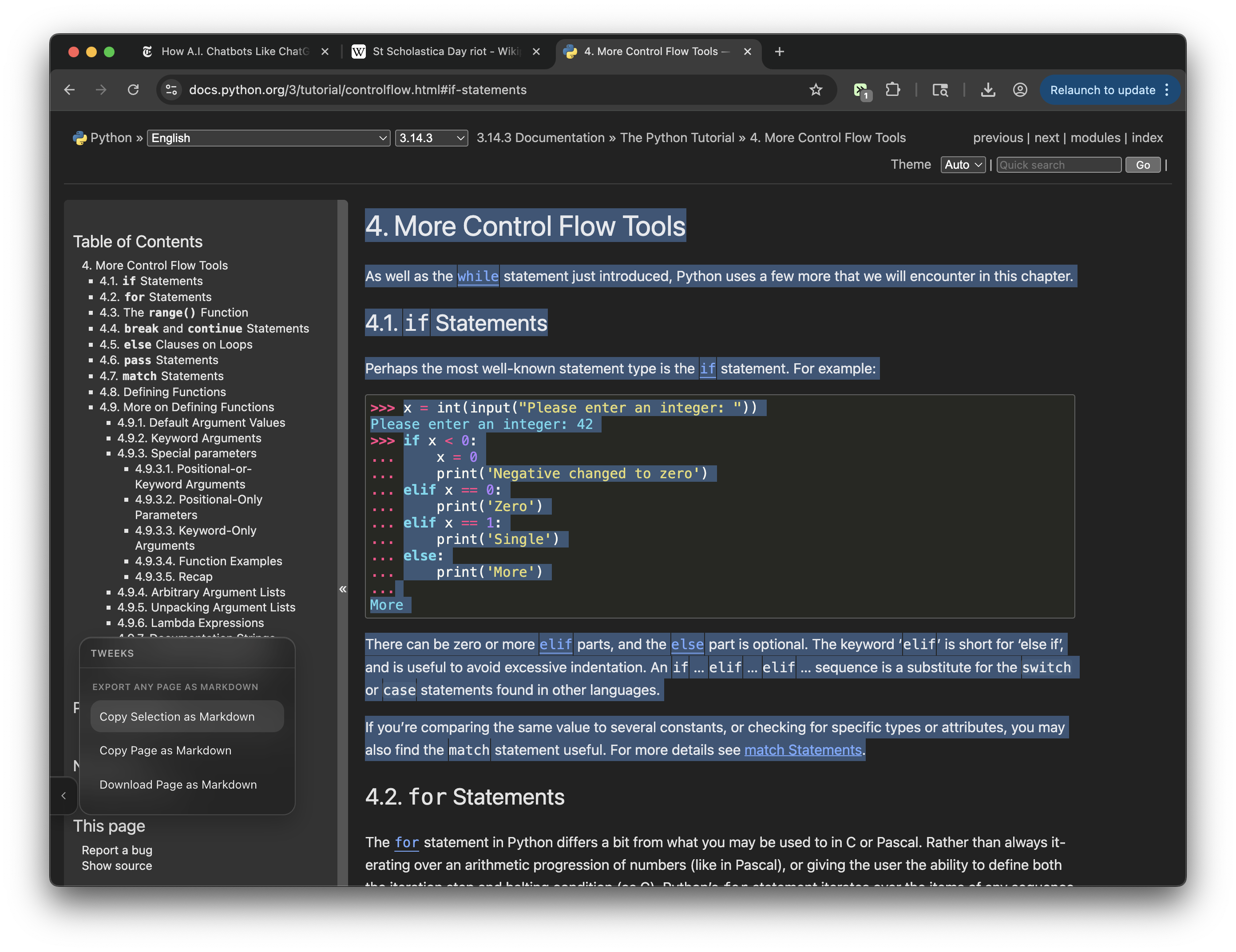Open the 3.14.3 version dropdown
Viewport: 1236px width, 952px height.
pyautogui.click(x=431, y=138)
